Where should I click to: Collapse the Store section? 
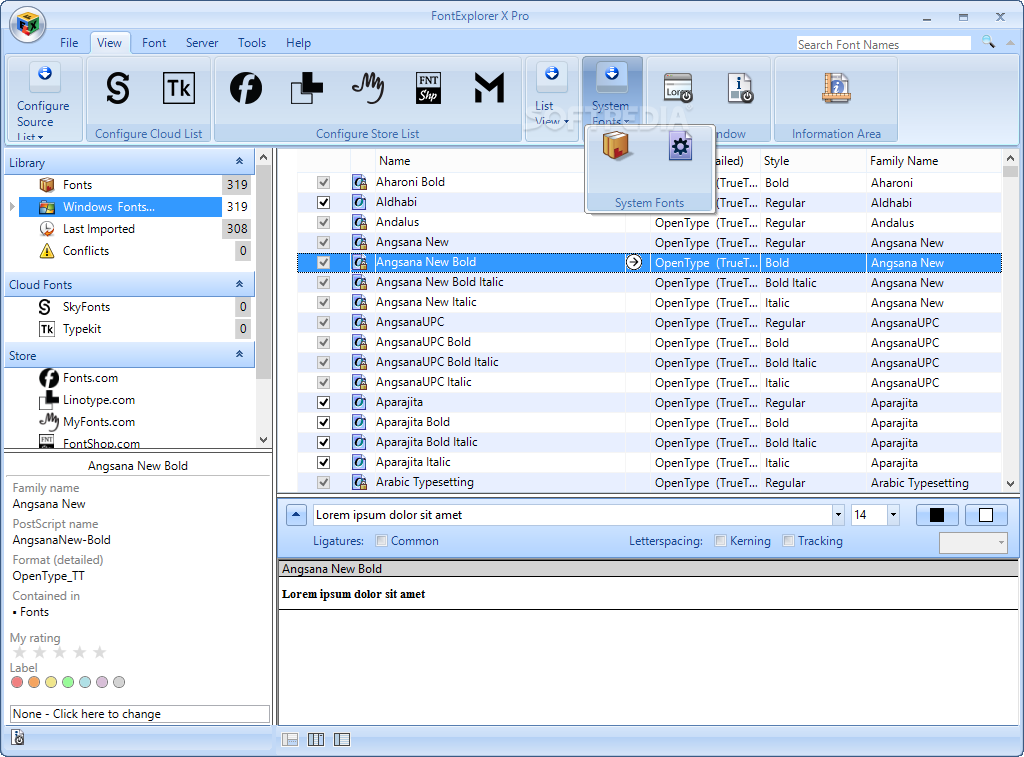point(240,354)
